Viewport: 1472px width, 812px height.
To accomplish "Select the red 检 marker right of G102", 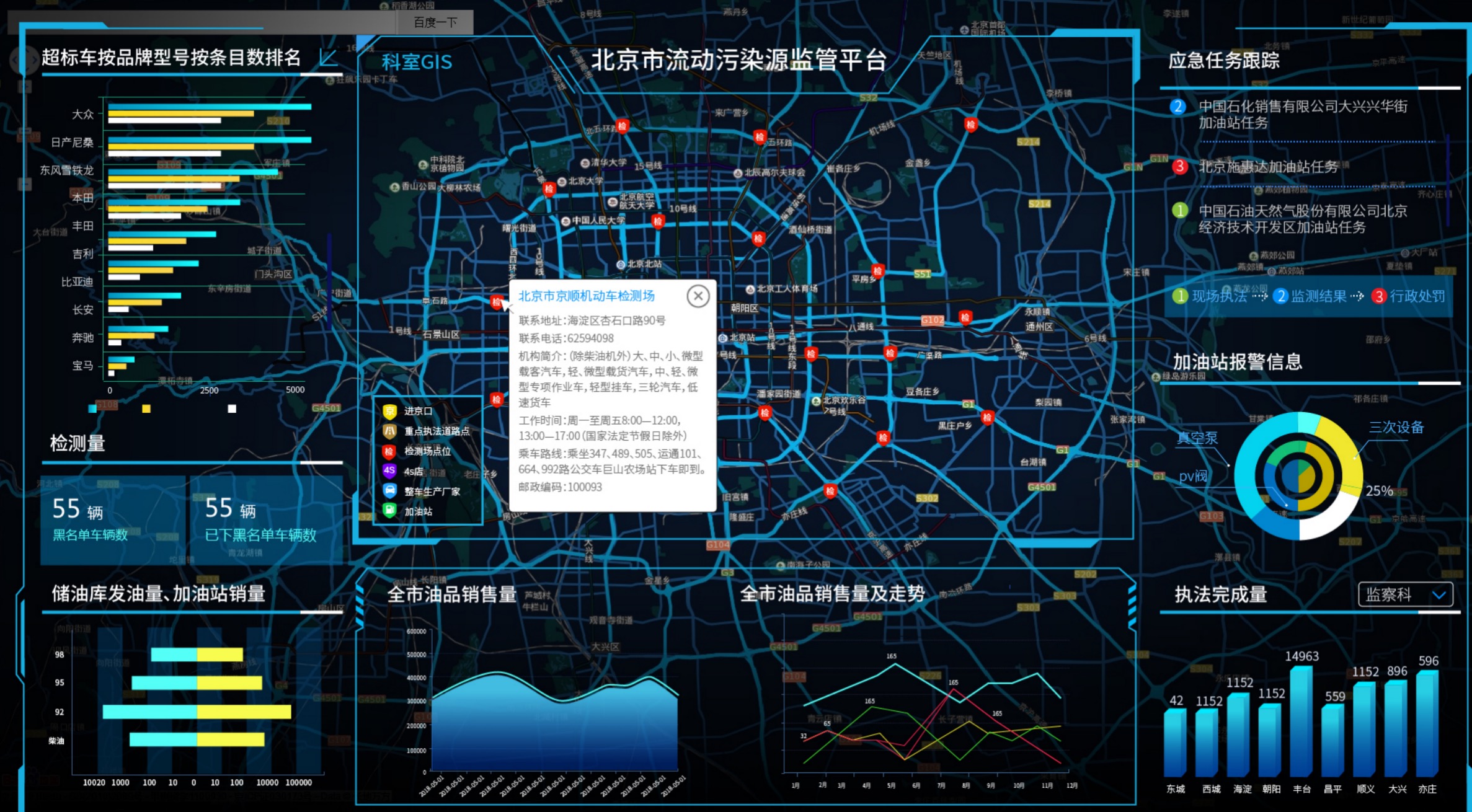I will 965,318.
